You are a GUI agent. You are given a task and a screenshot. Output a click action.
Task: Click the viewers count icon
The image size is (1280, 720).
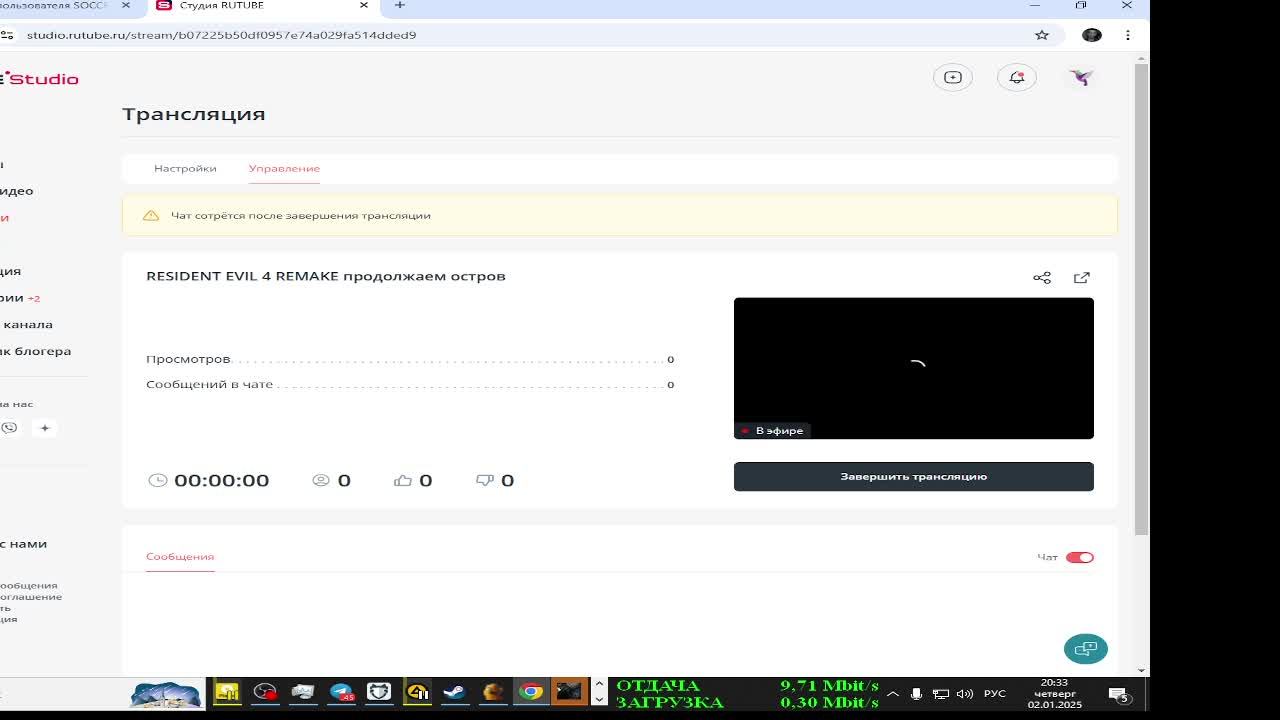[x=321, y=480]
